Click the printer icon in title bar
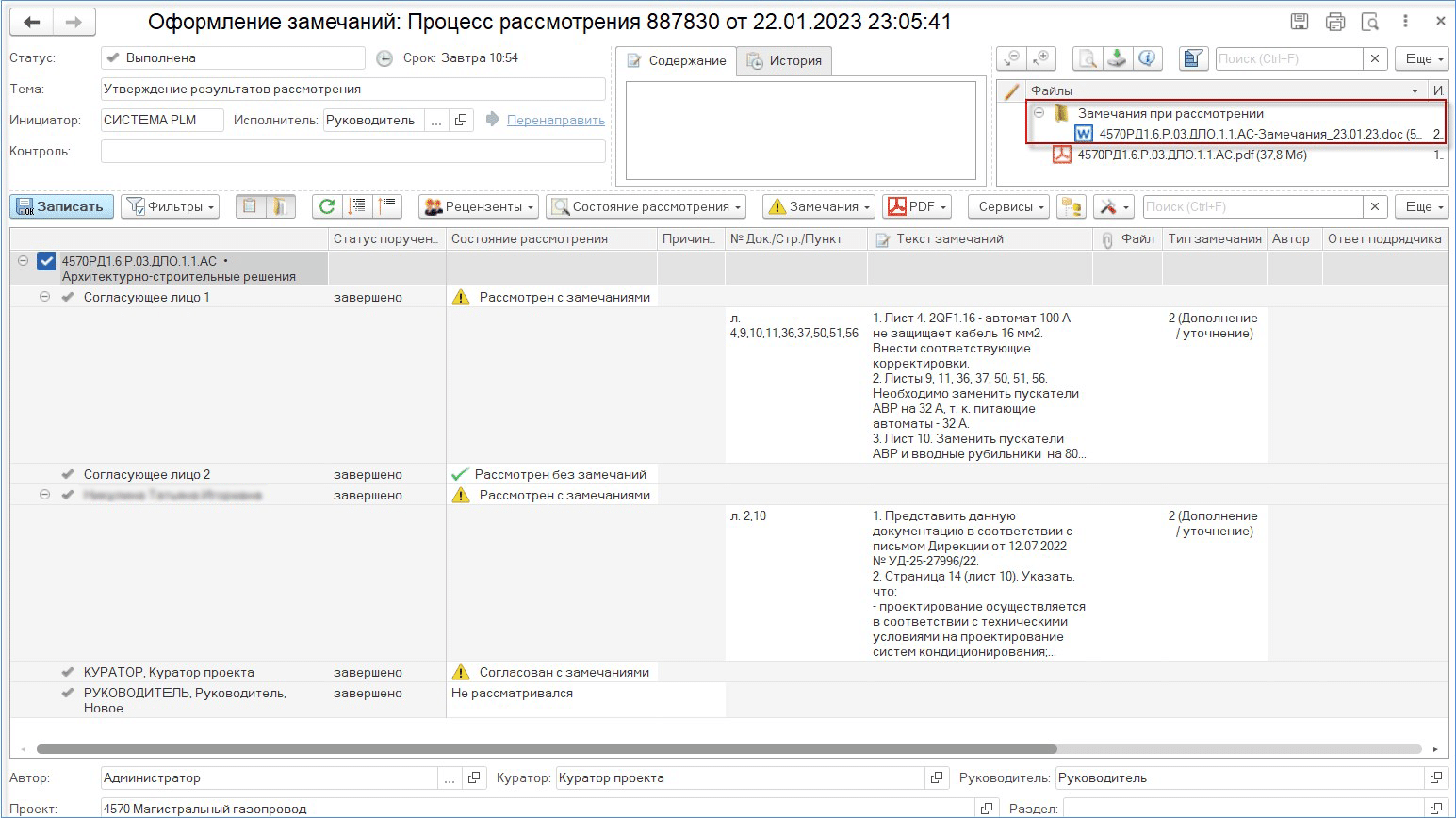 pos(1335,22)
